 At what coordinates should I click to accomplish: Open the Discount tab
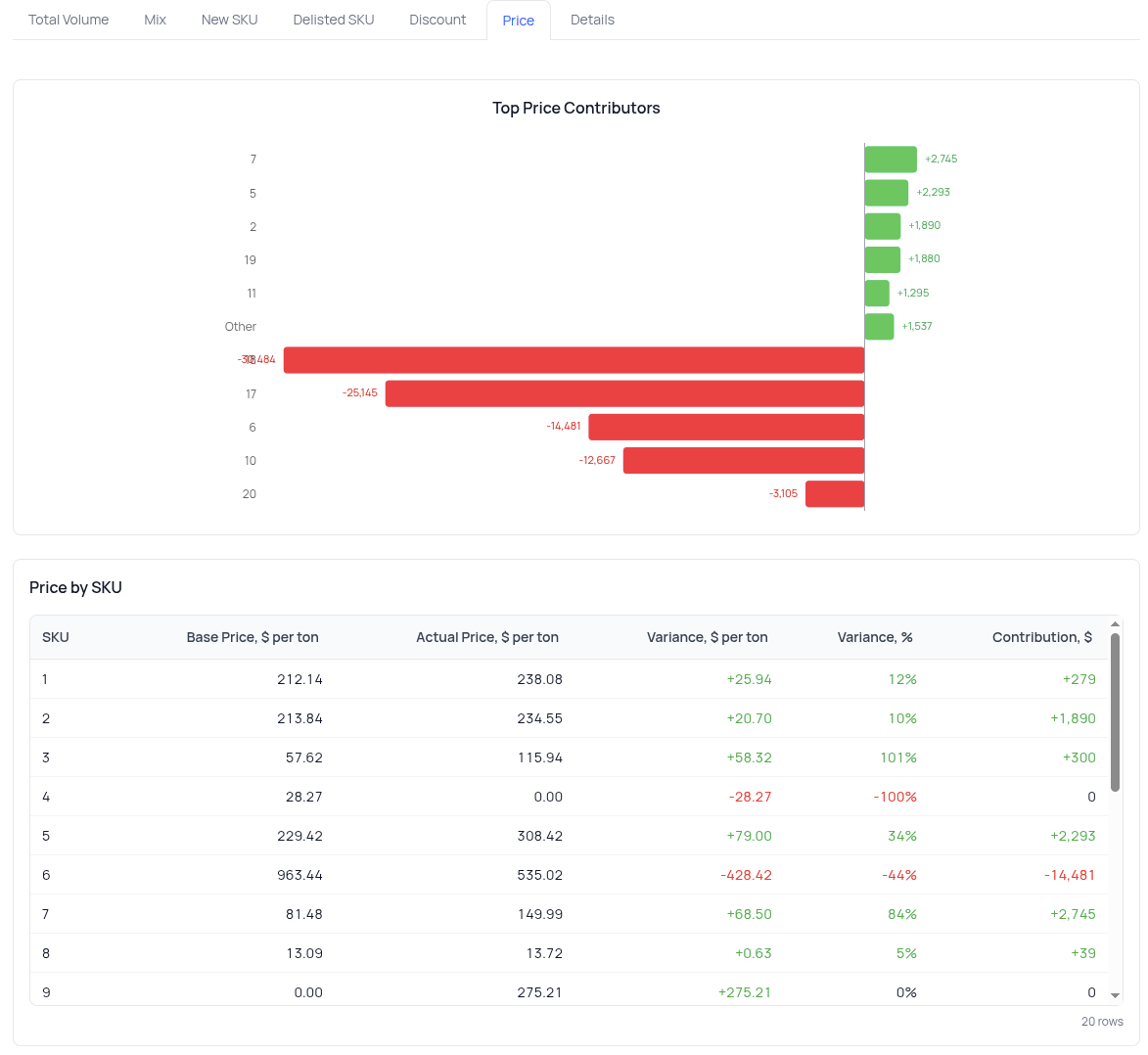tap(437, 20)
